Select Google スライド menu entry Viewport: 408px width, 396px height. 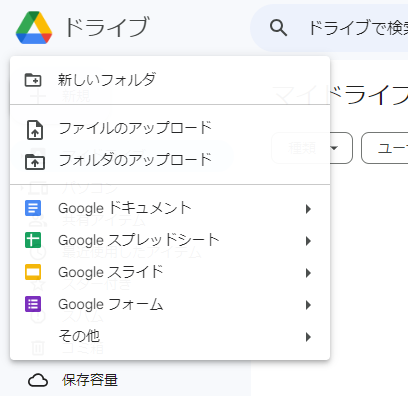[170, 272]
